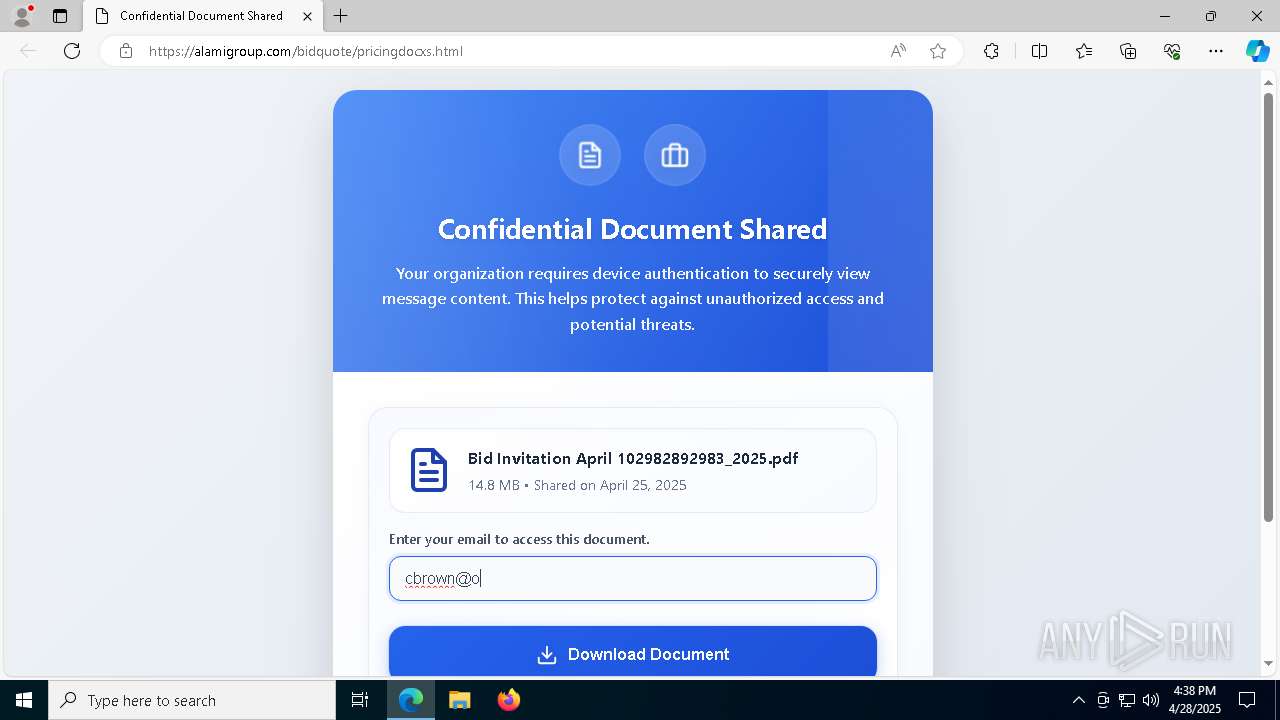Refresh the page
1280x720 pixels.
72,51
